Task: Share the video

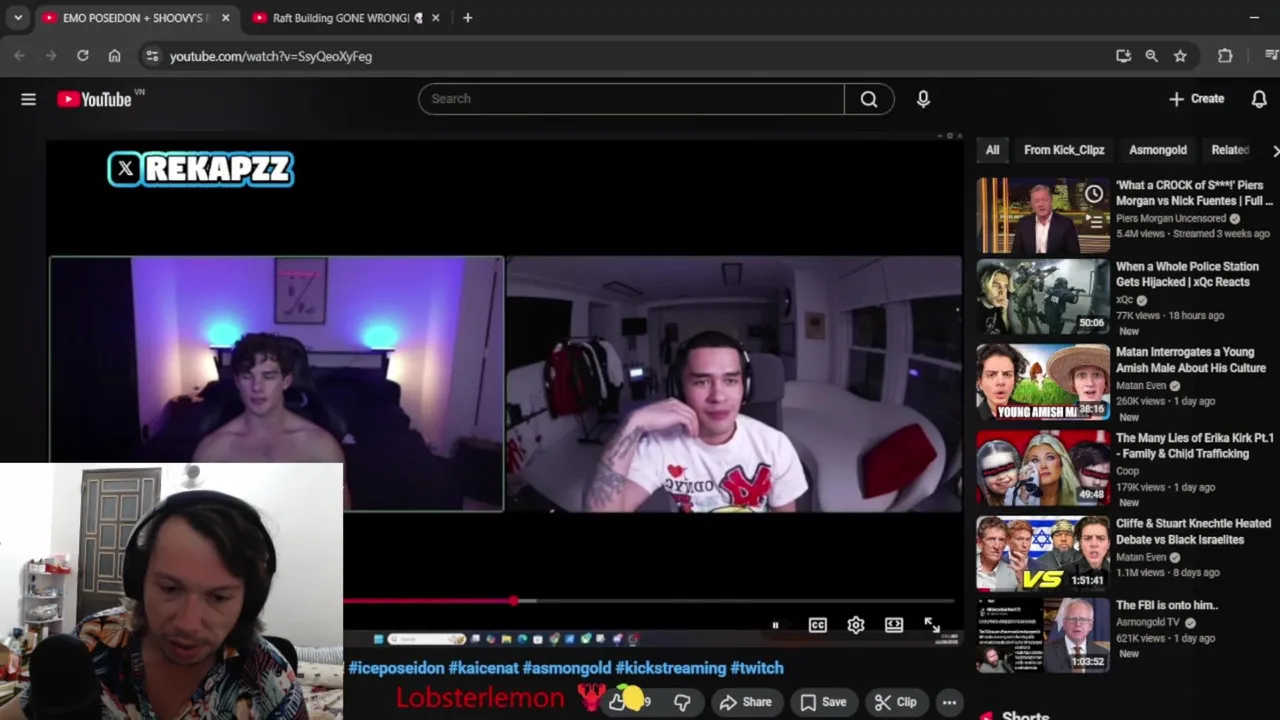Action: click(x=746, y=702)
